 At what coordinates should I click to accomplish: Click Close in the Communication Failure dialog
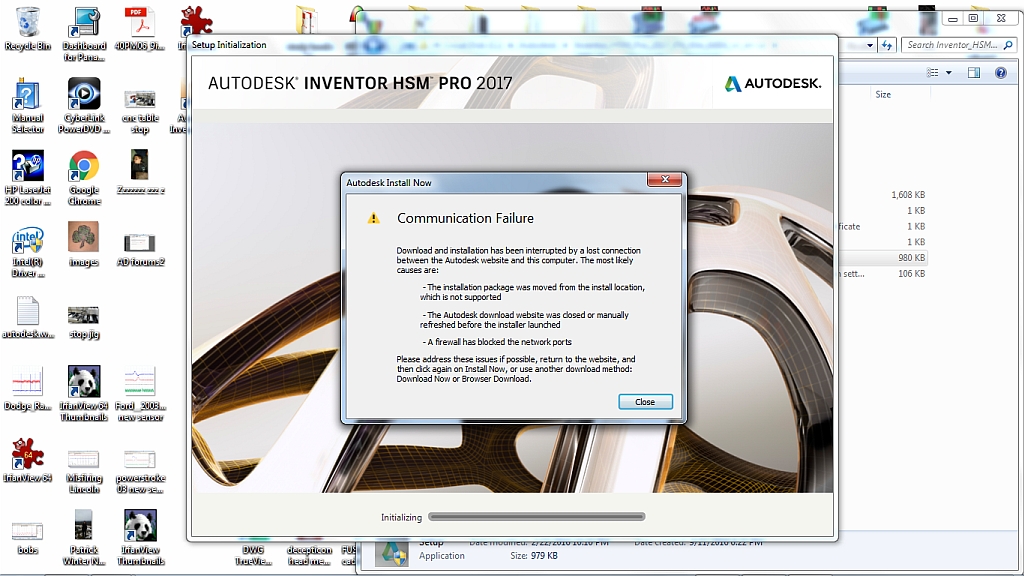645,401
